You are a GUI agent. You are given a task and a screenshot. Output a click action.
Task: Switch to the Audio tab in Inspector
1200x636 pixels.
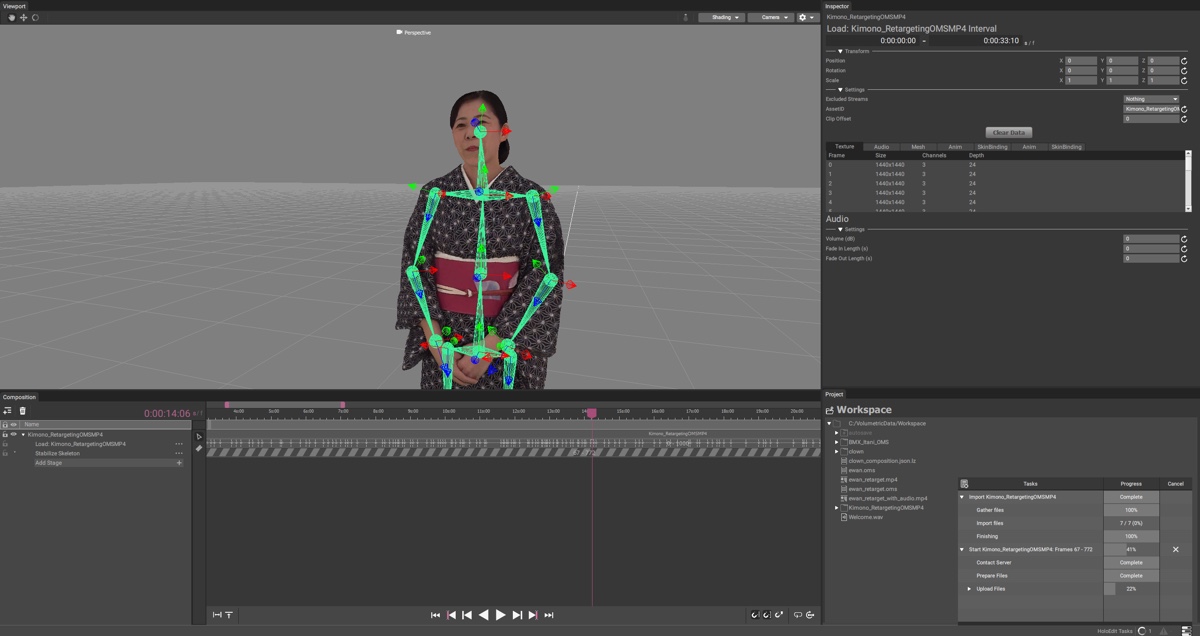[x=881, y=147]
